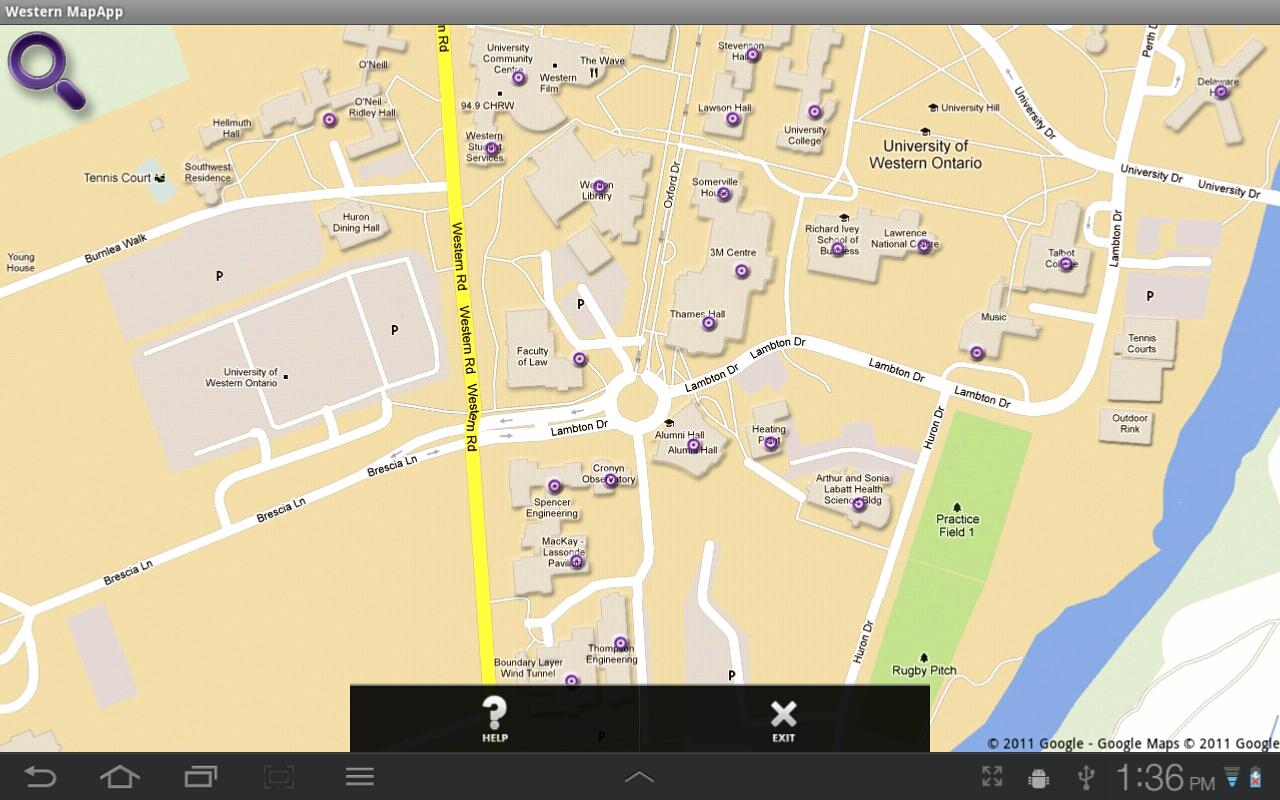Viewport: 1280px width, 800px height.
Task: Tap the O'Neil-Ridley Hall marker
Action: [329, 120]
